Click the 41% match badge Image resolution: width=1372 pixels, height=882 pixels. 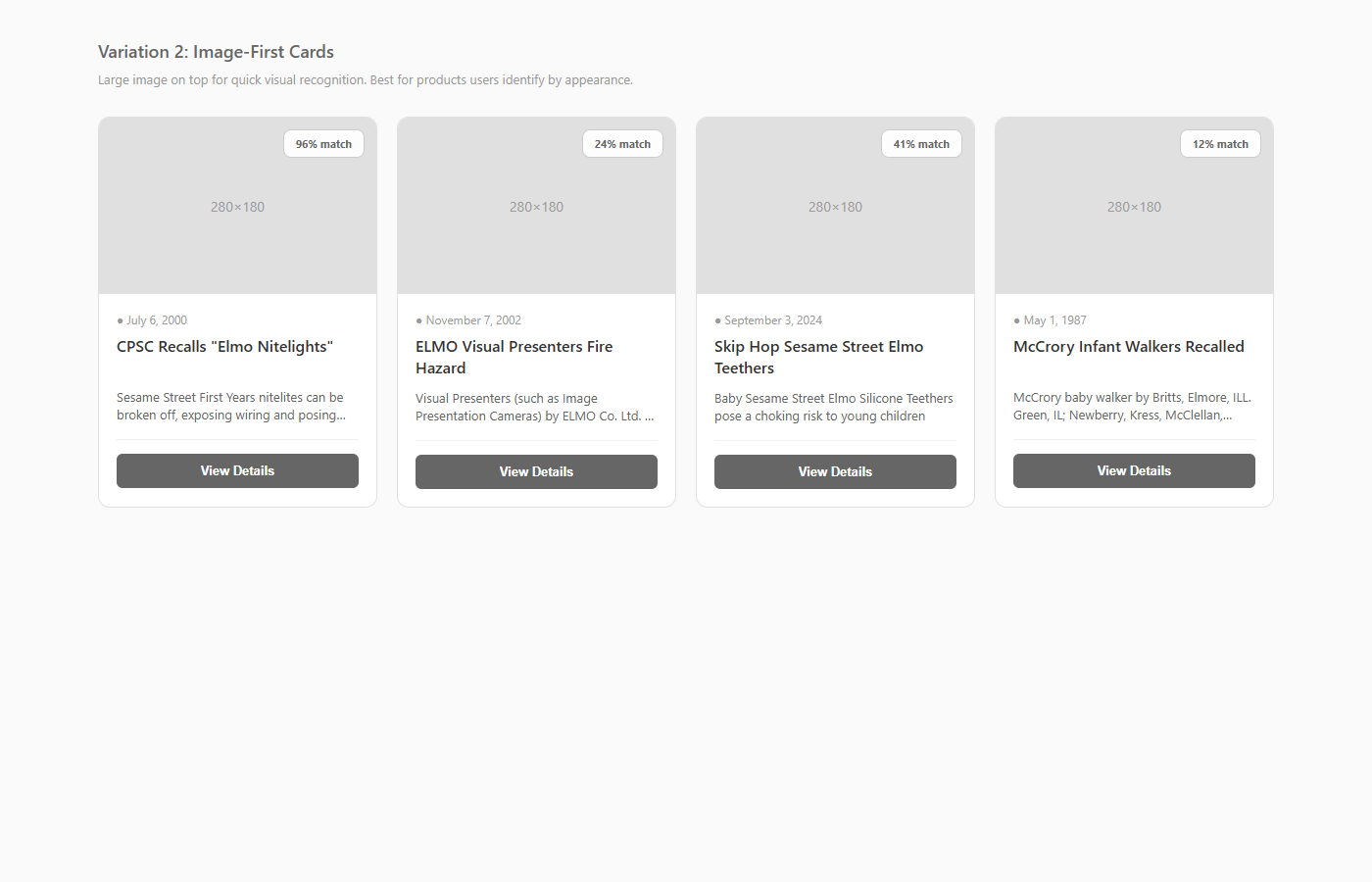point(921,144)
